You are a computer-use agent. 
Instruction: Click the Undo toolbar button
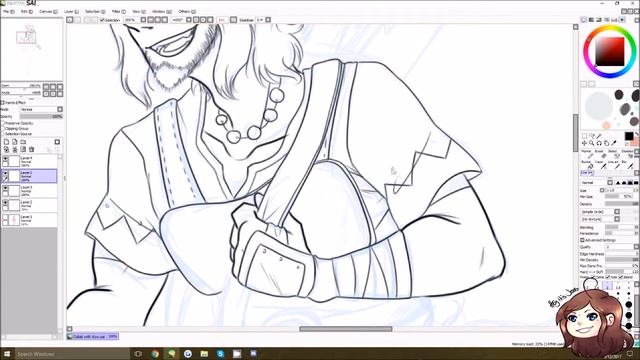[x=70, y=20]
